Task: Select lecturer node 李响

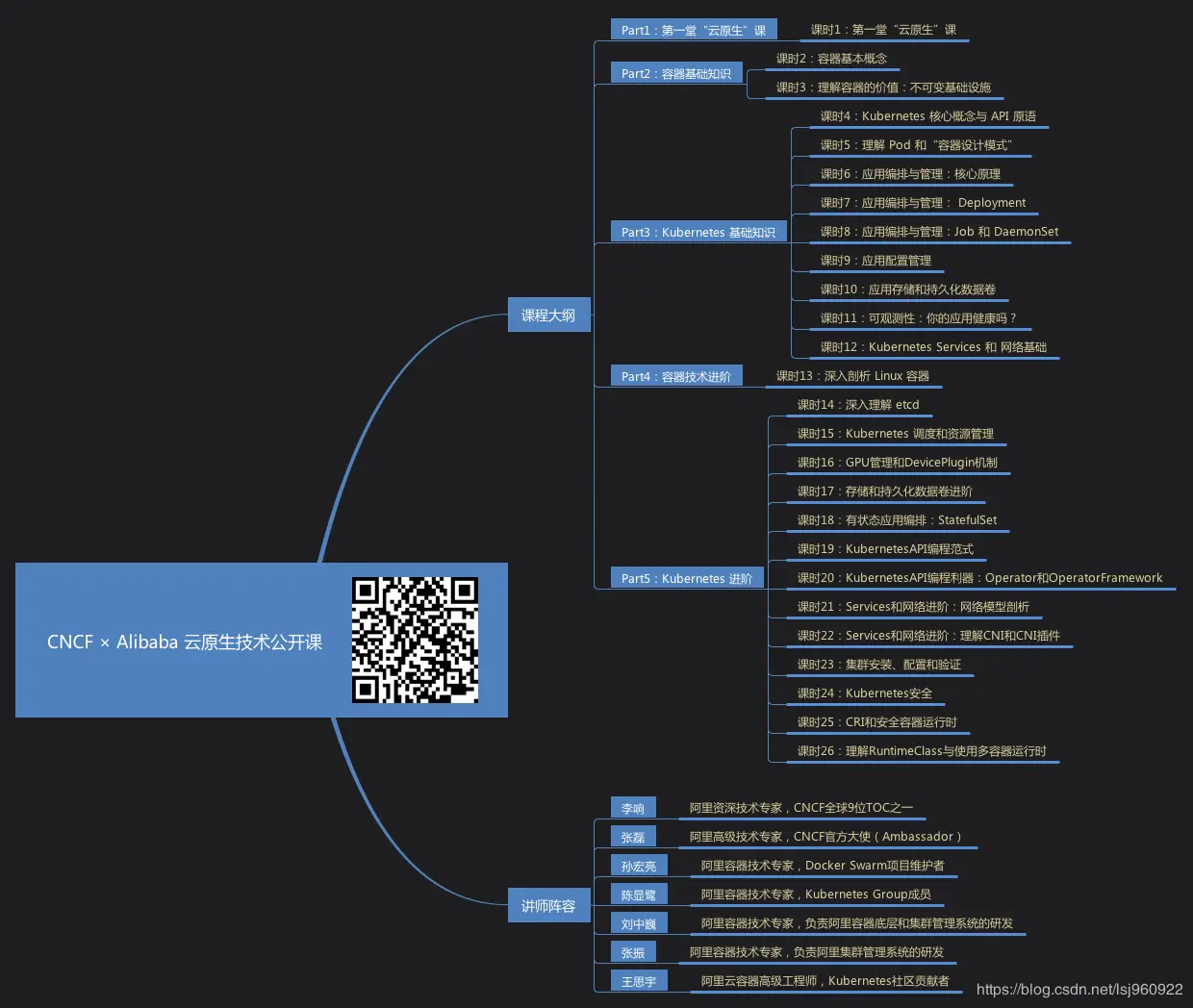Action: 633,809
